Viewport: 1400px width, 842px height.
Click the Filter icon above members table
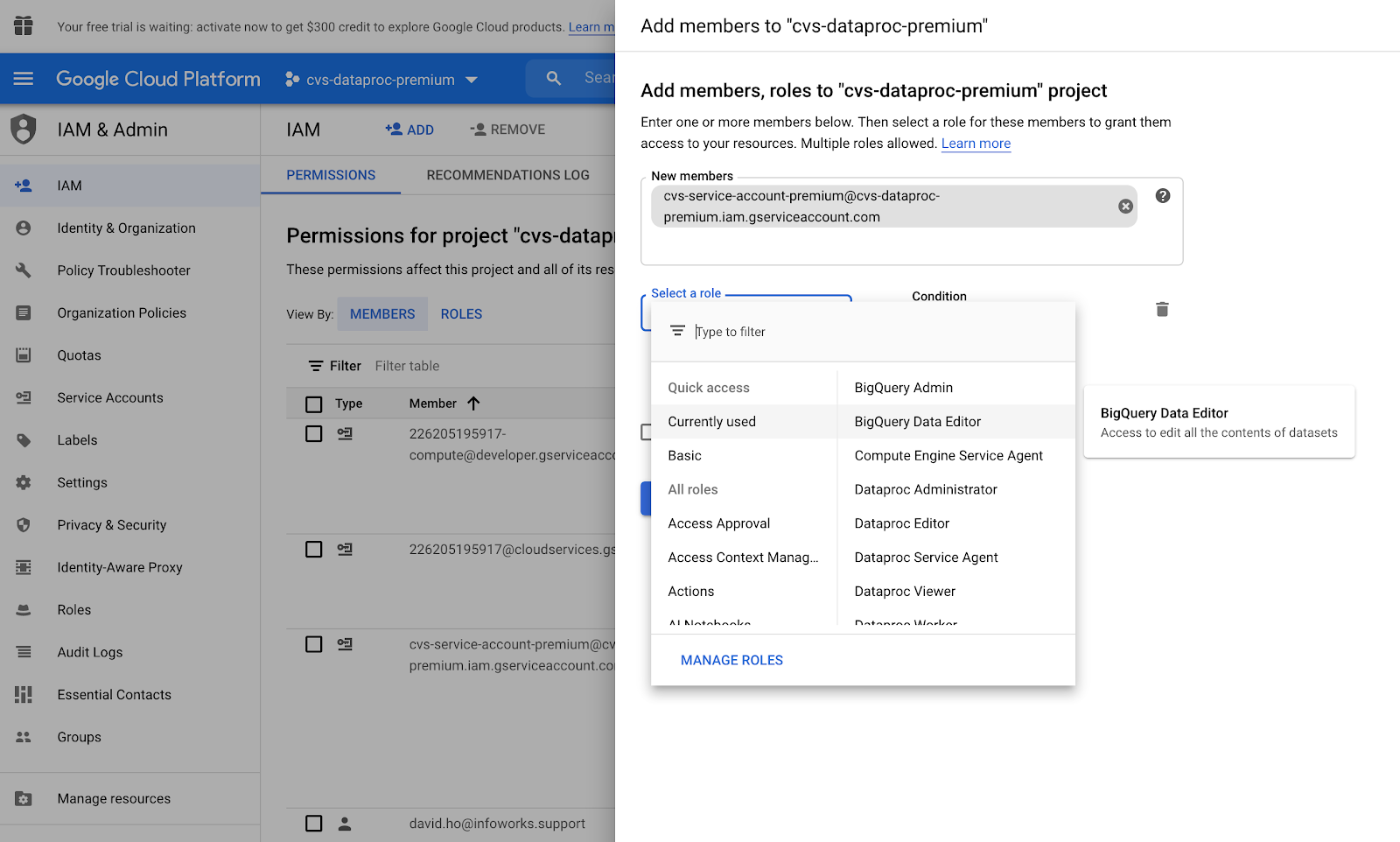click(316, 366)
